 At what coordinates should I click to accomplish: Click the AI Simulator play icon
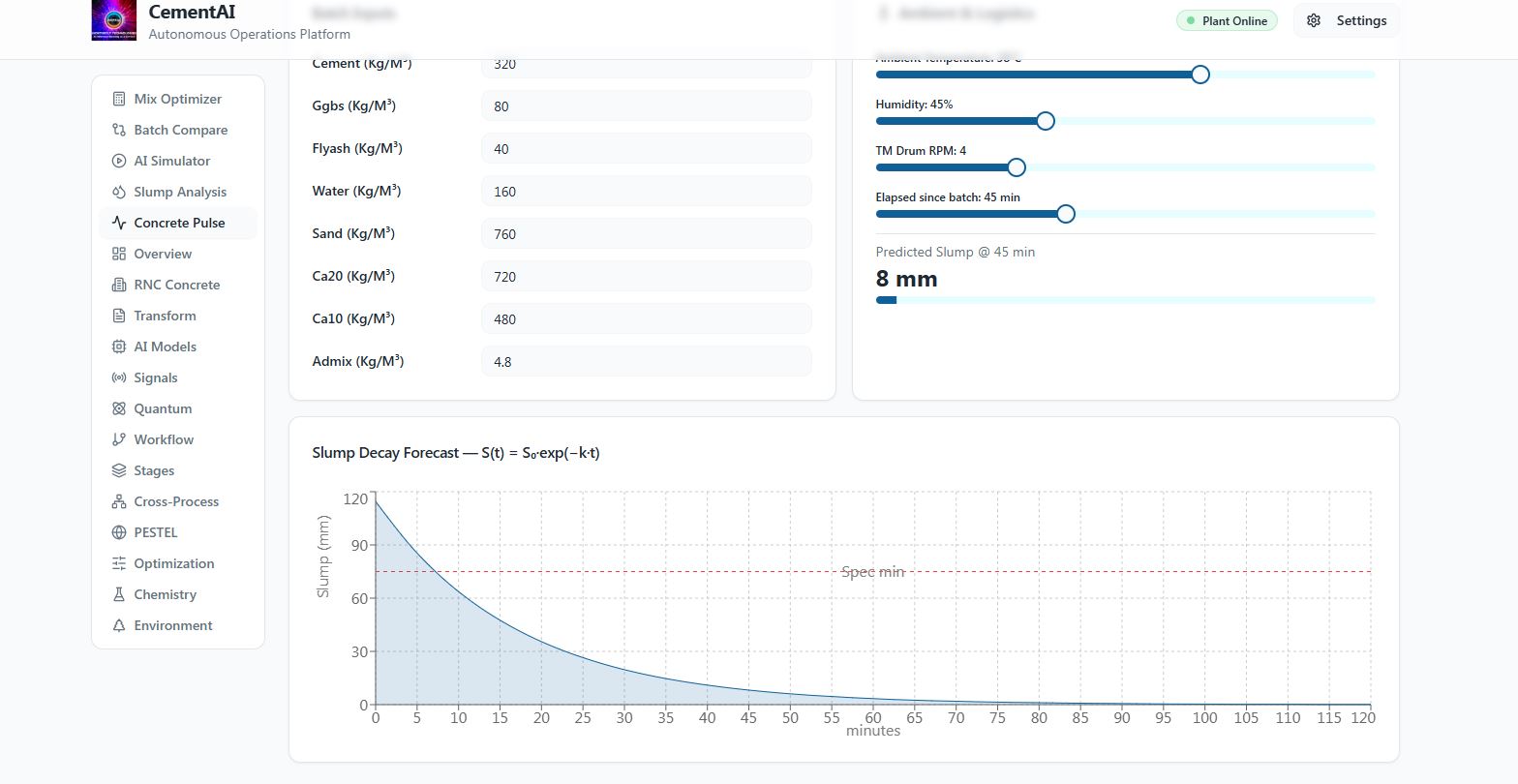pyautogui.click(x=119, y=161)
